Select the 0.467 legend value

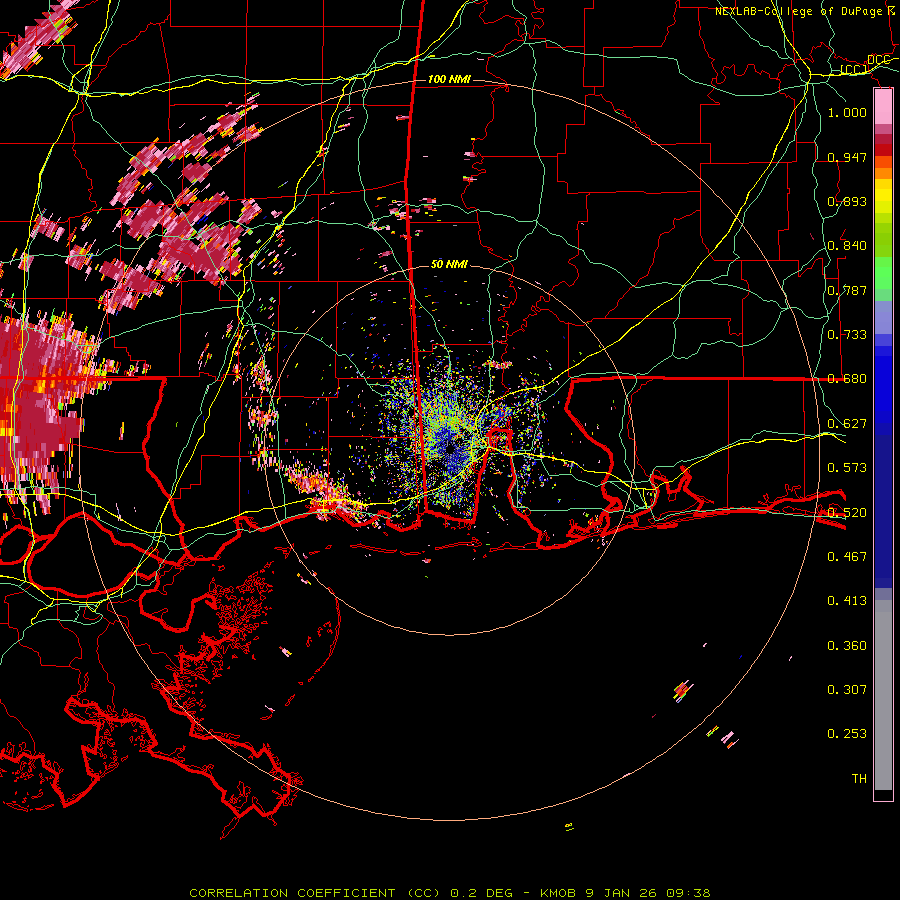coord(847,556)
